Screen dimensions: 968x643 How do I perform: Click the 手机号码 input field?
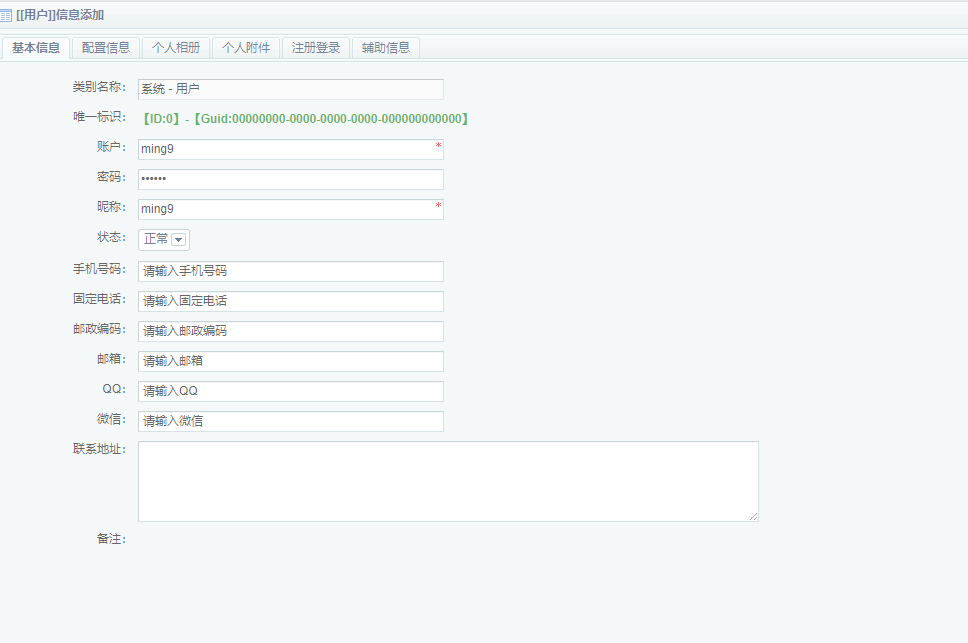[x=290, y=271]
